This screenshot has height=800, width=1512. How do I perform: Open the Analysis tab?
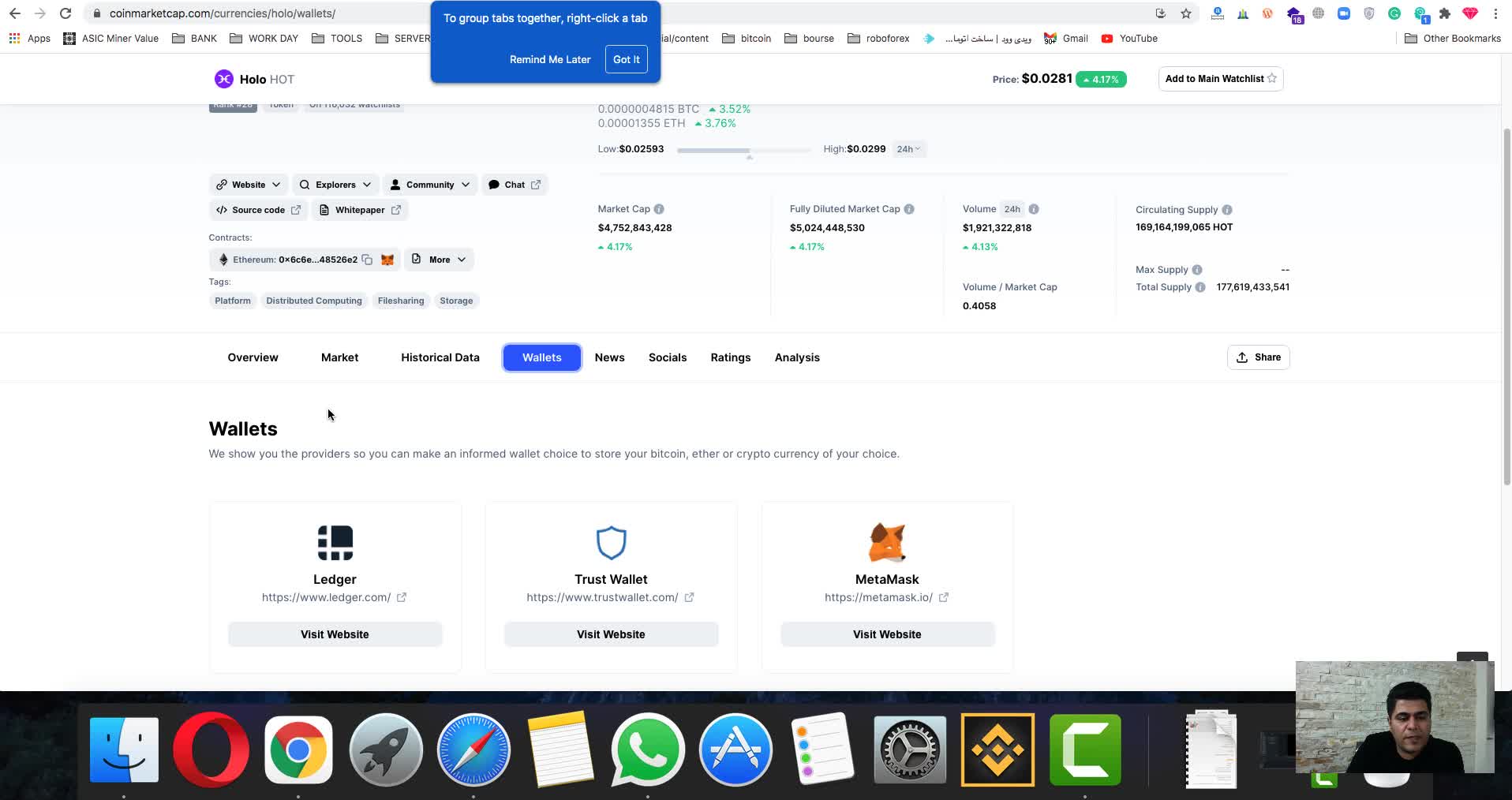(797, 357)
